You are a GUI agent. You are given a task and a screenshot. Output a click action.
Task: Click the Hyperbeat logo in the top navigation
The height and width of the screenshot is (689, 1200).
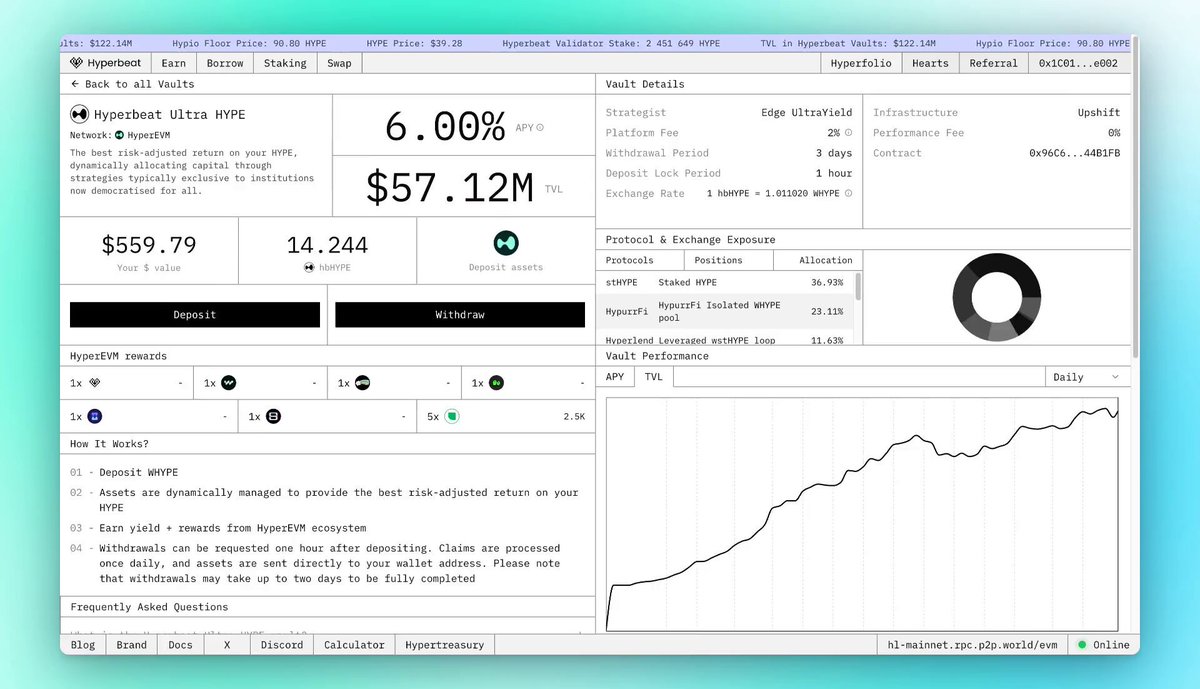105,63
